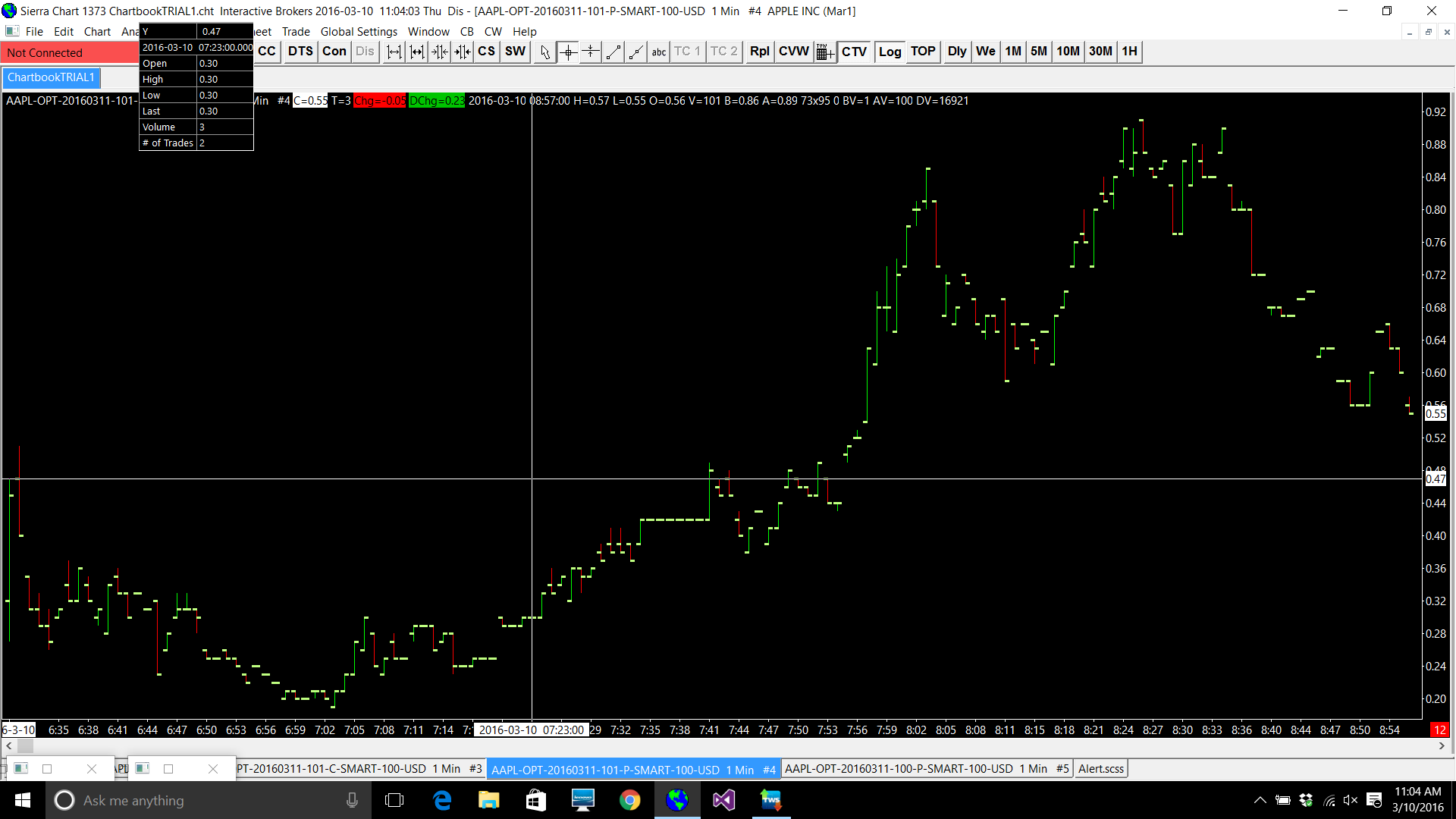The image size is (1456, 819).
Task: Open the File menu
Action: point(34,32)
